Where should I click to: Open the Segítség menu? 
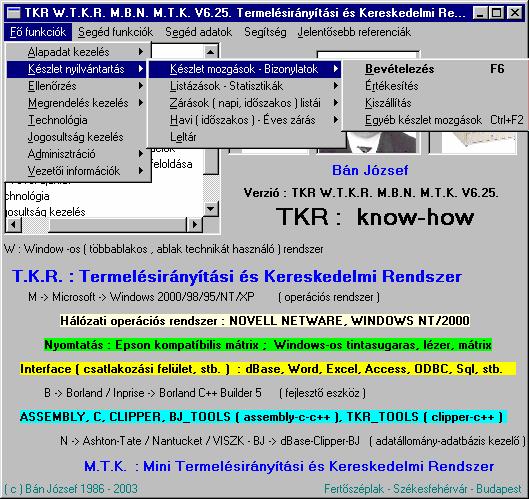265,32
